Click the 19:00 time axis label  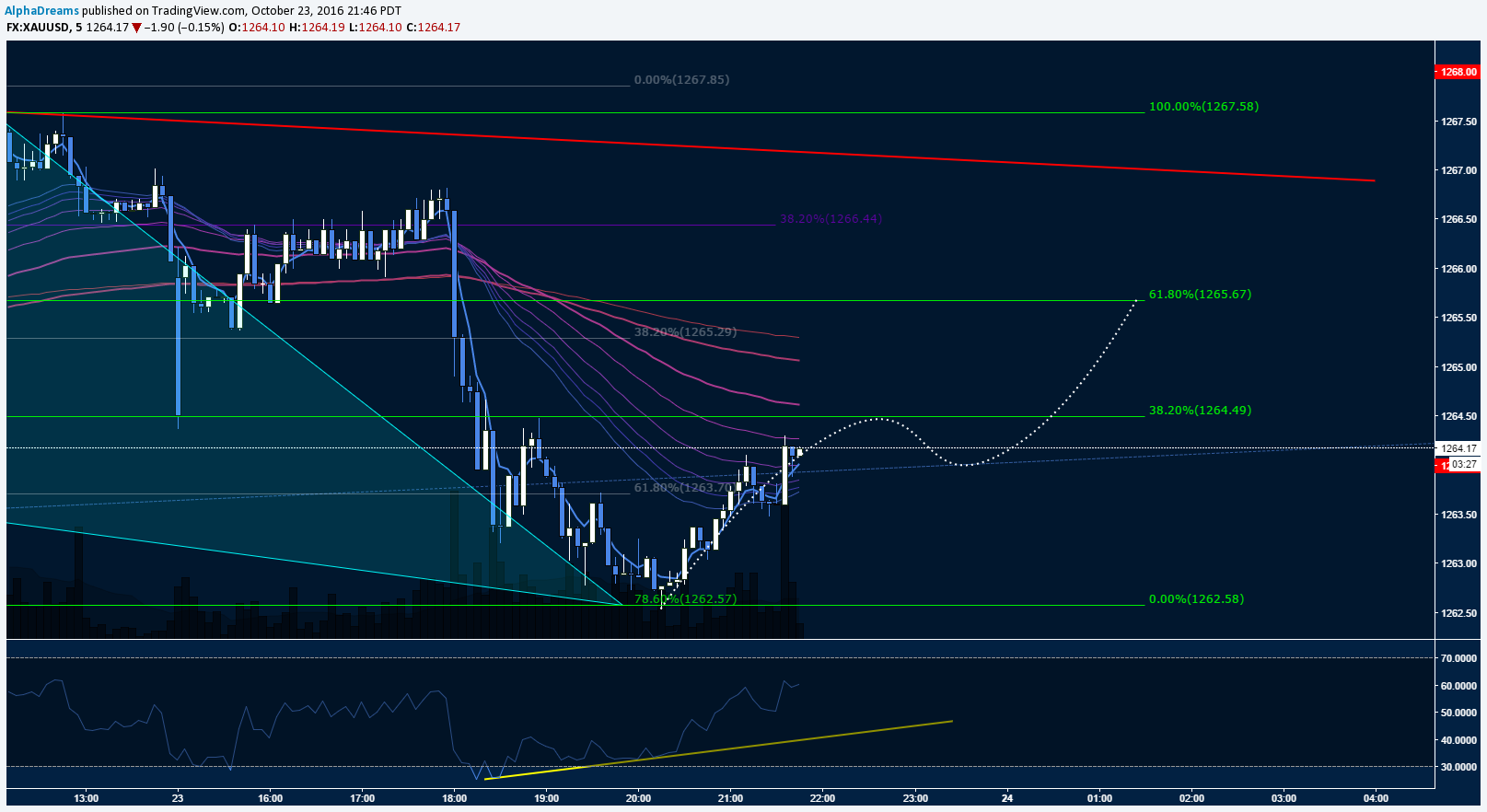pyautogui.click(x=547, y=798)
